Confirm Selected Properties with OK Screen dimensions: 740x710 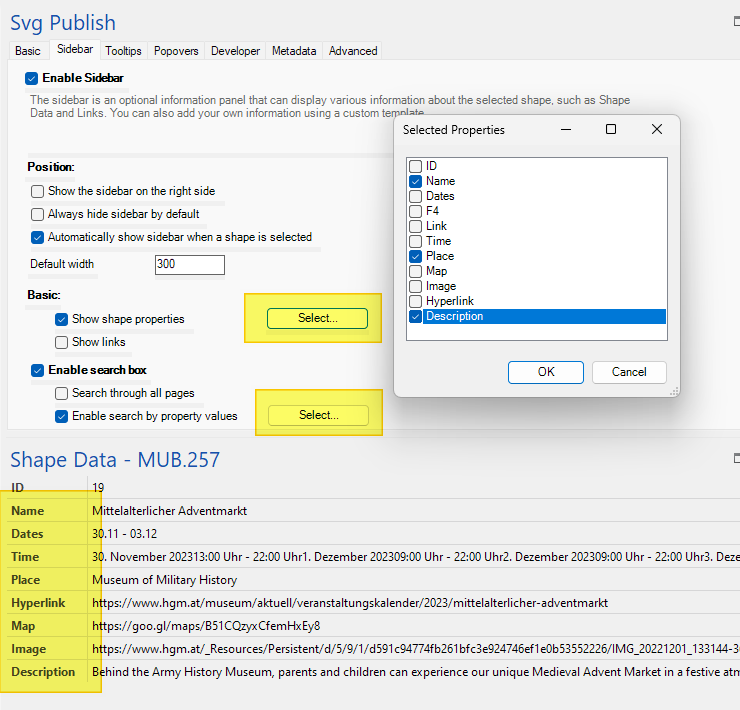click(546, 372)
